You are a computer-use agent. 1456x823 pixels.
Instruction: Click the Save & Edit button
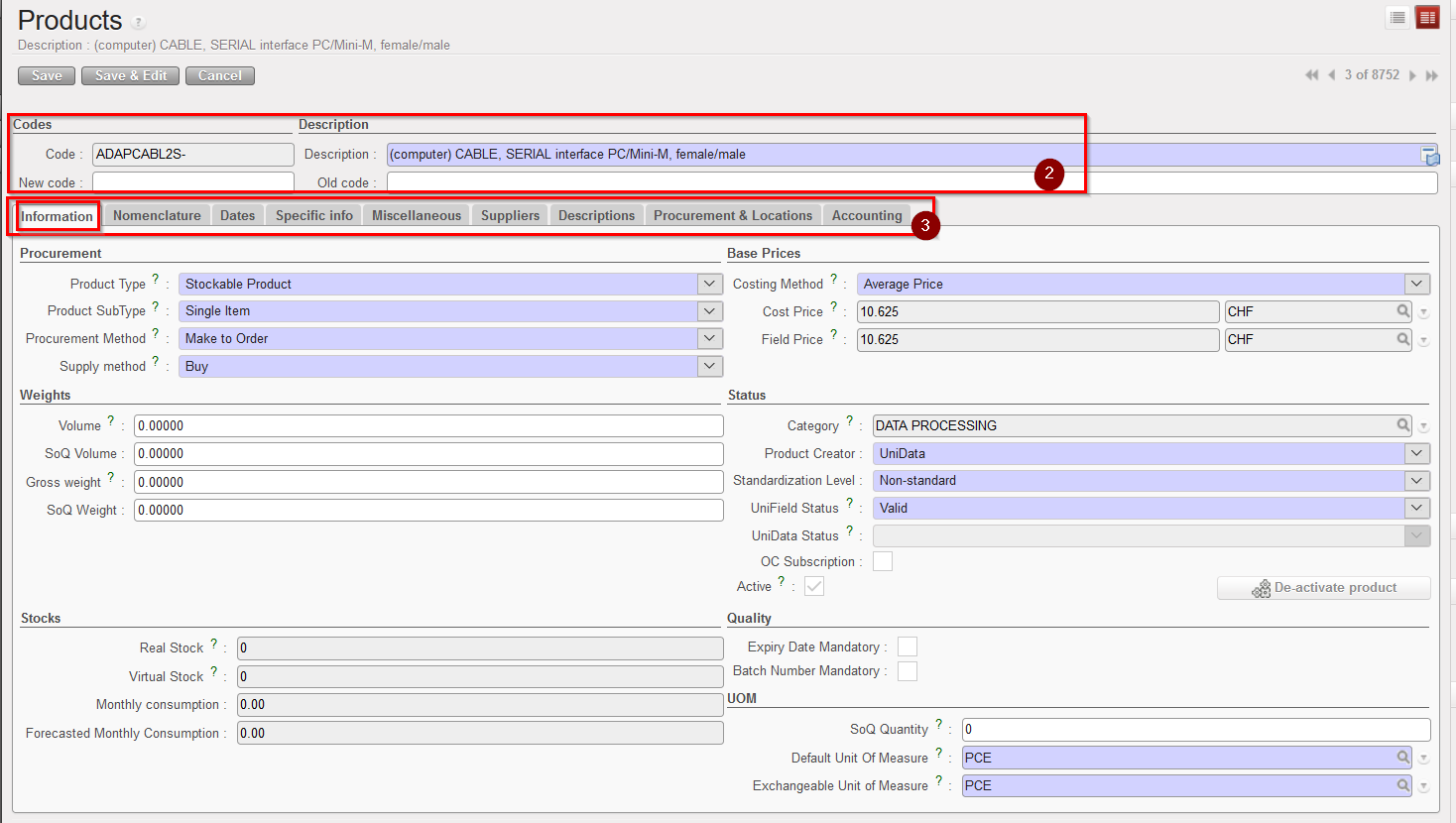(131, 75)
